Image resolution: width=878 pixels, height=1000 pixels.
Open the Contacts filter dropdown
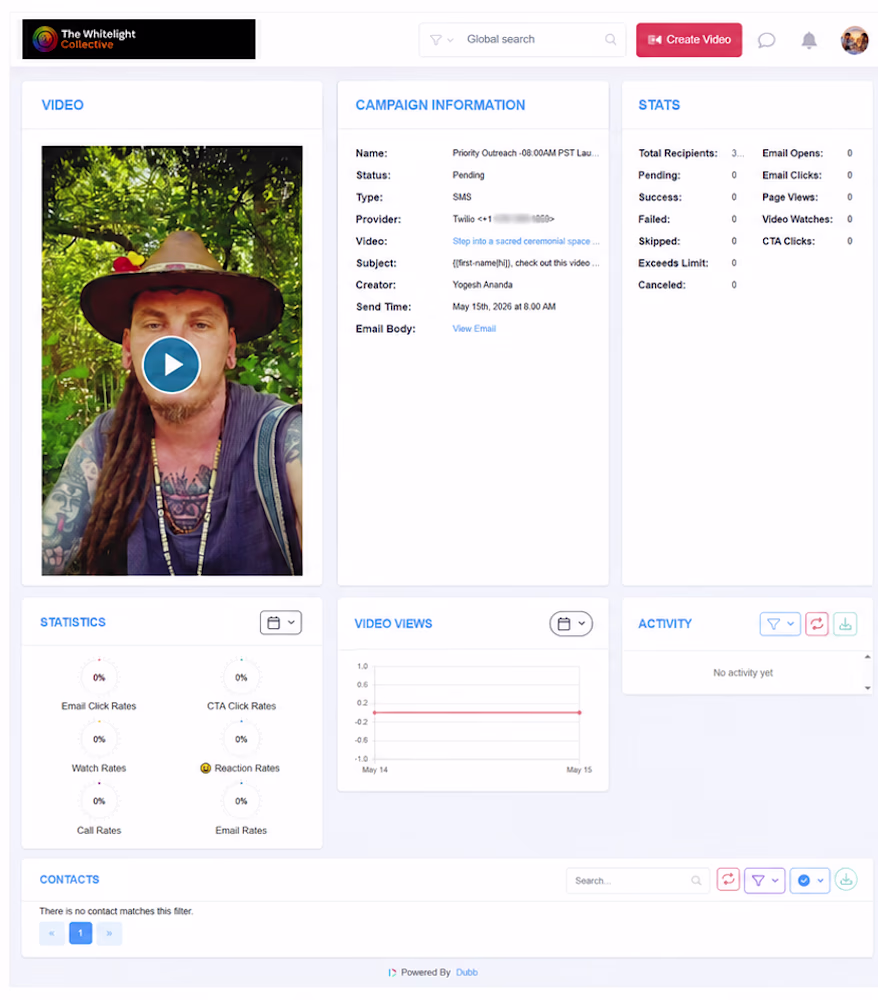765,881
